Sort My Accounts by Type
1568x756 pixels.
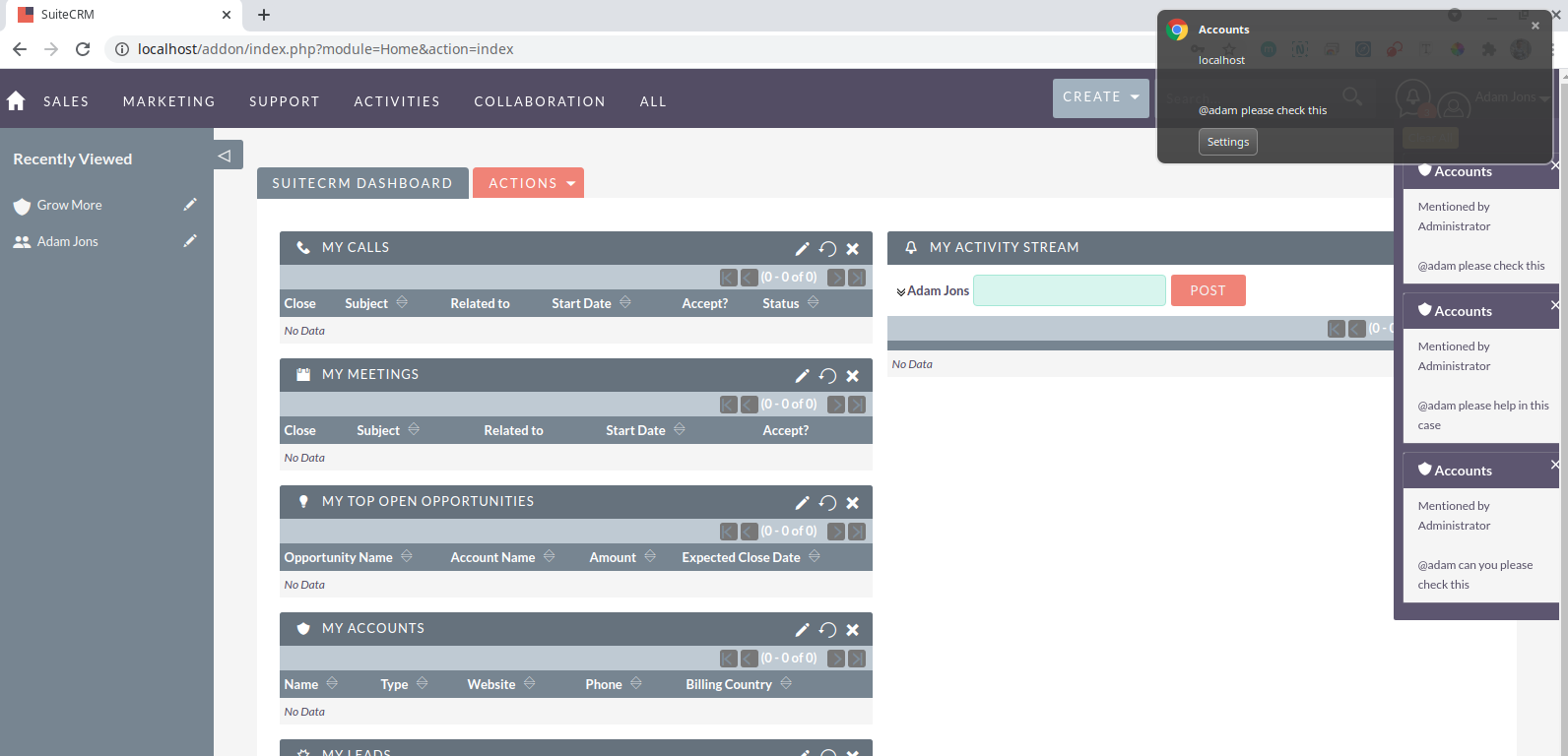point(423,683)
